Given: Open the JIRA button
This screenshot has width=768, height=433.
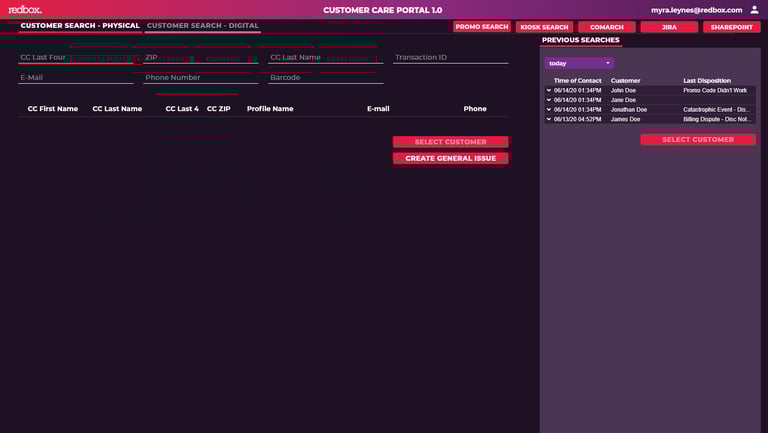Looking at the screenshot, I should (669, 27).
